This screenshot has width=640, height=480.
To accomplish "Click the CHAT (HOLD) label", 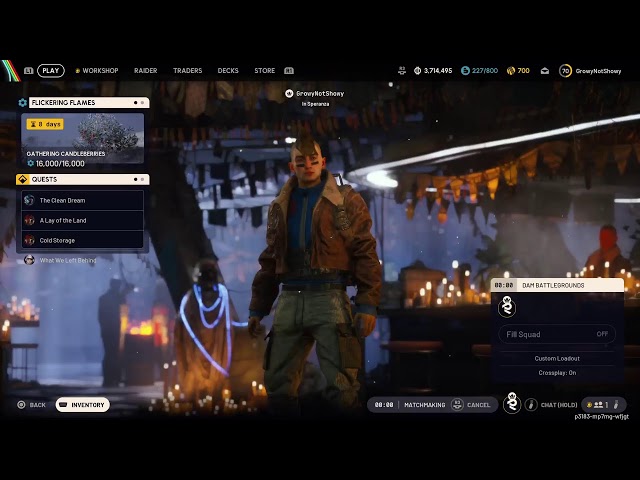I will [x=559, y=405].
